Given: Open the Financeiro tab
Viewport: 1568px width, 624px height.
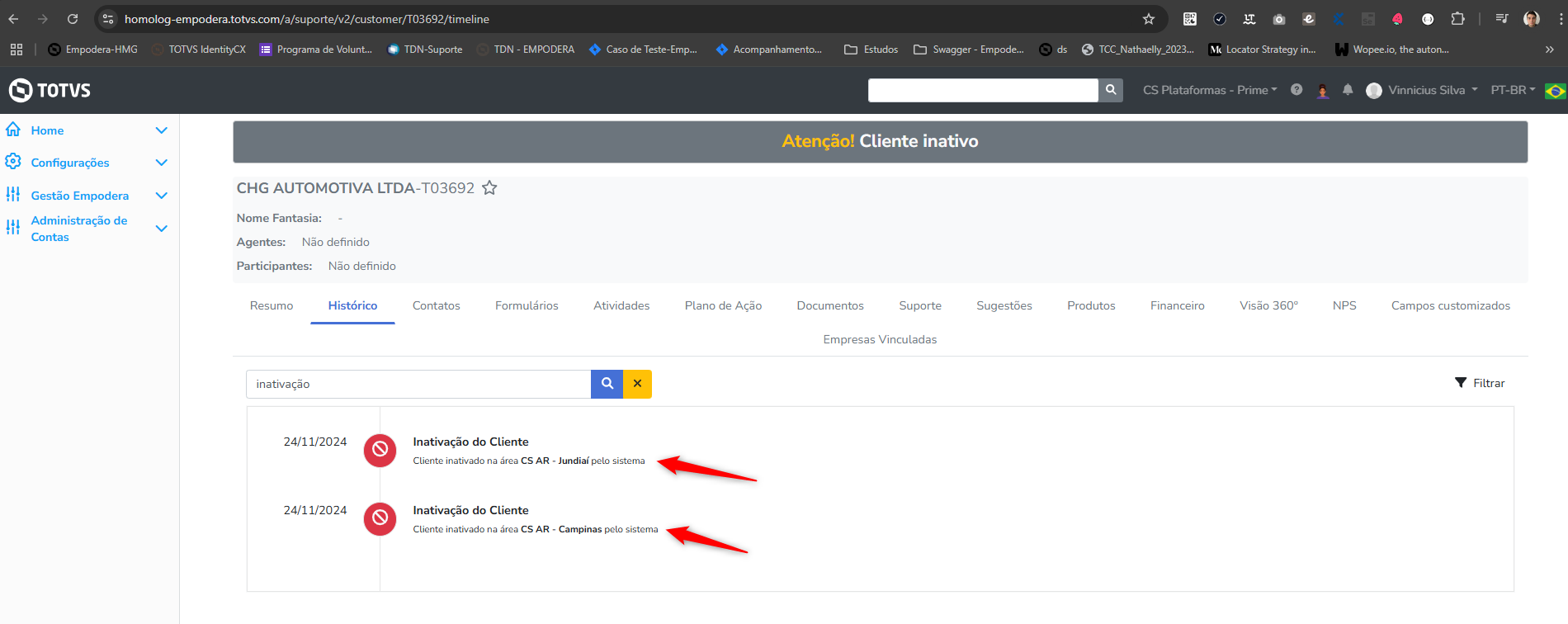Looking at the screenshot, I should coord(1178,305).
